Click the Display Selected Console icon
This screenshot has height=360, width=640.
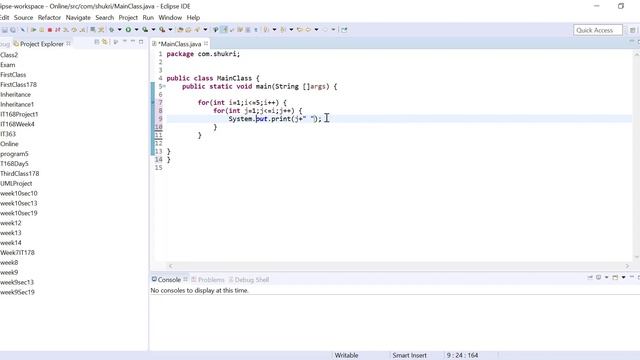click(598, 278)
